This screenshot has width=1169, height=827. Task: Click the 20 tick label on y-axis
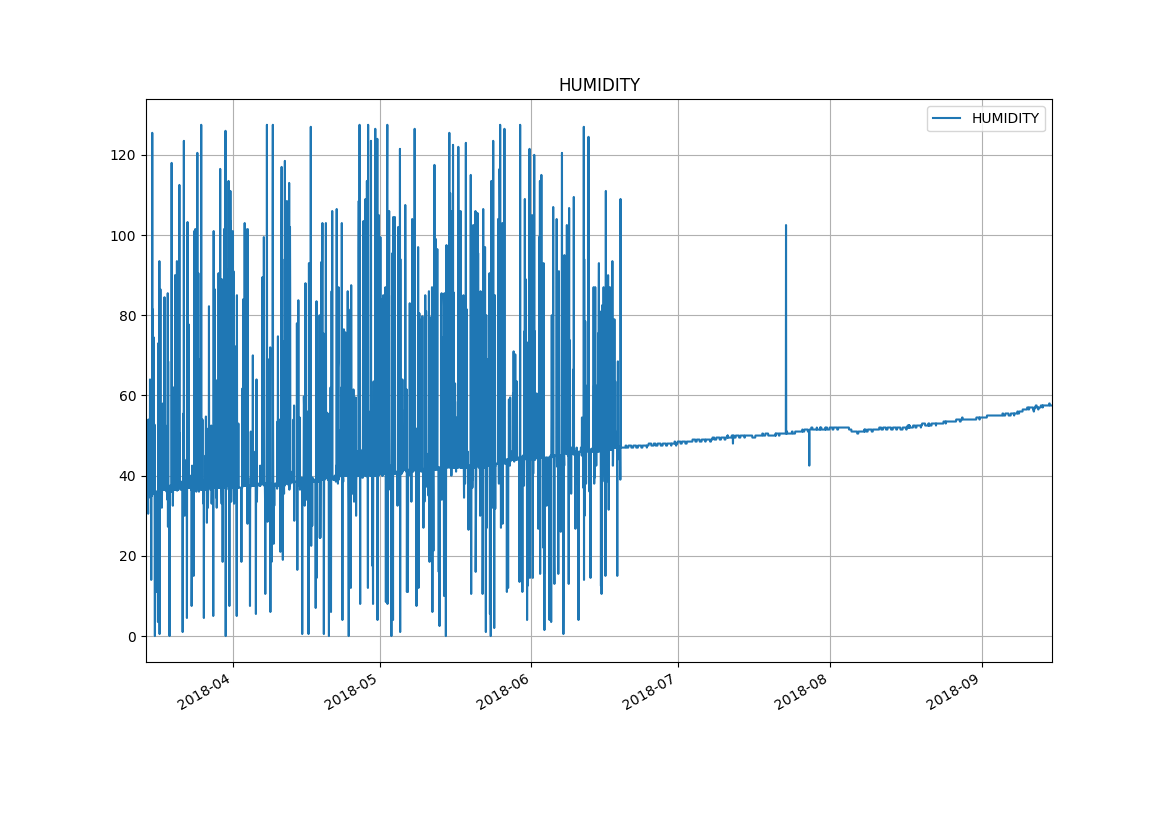[x=126, y=557]
